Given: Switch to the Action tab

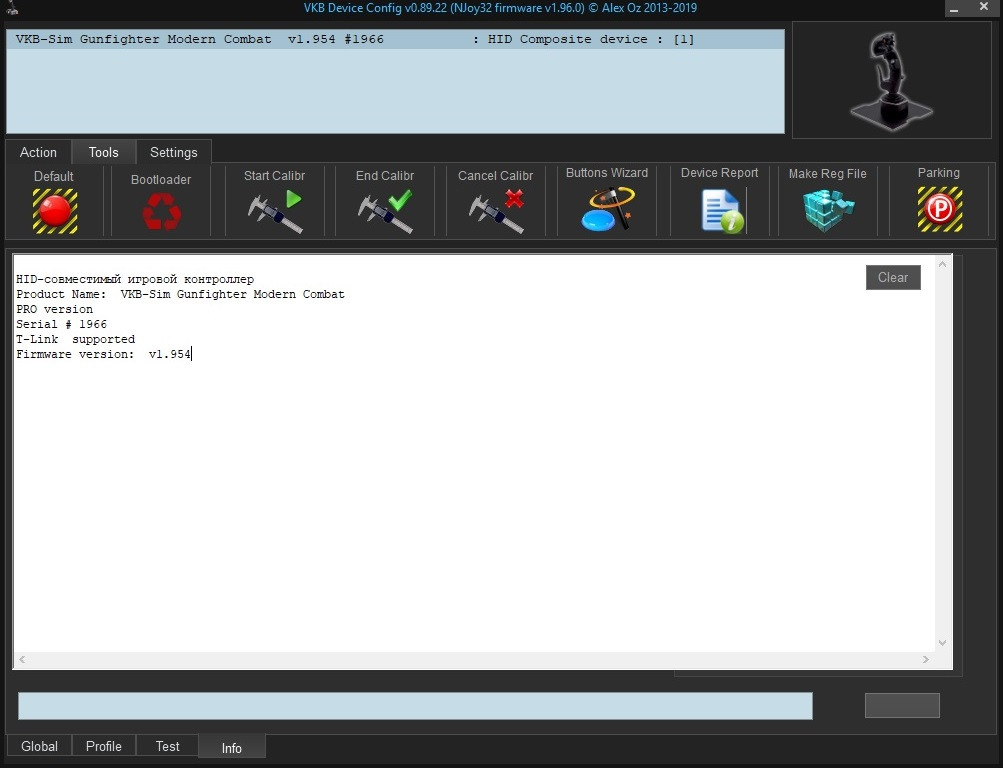Looking at the screenshot, I should (38, 152).
